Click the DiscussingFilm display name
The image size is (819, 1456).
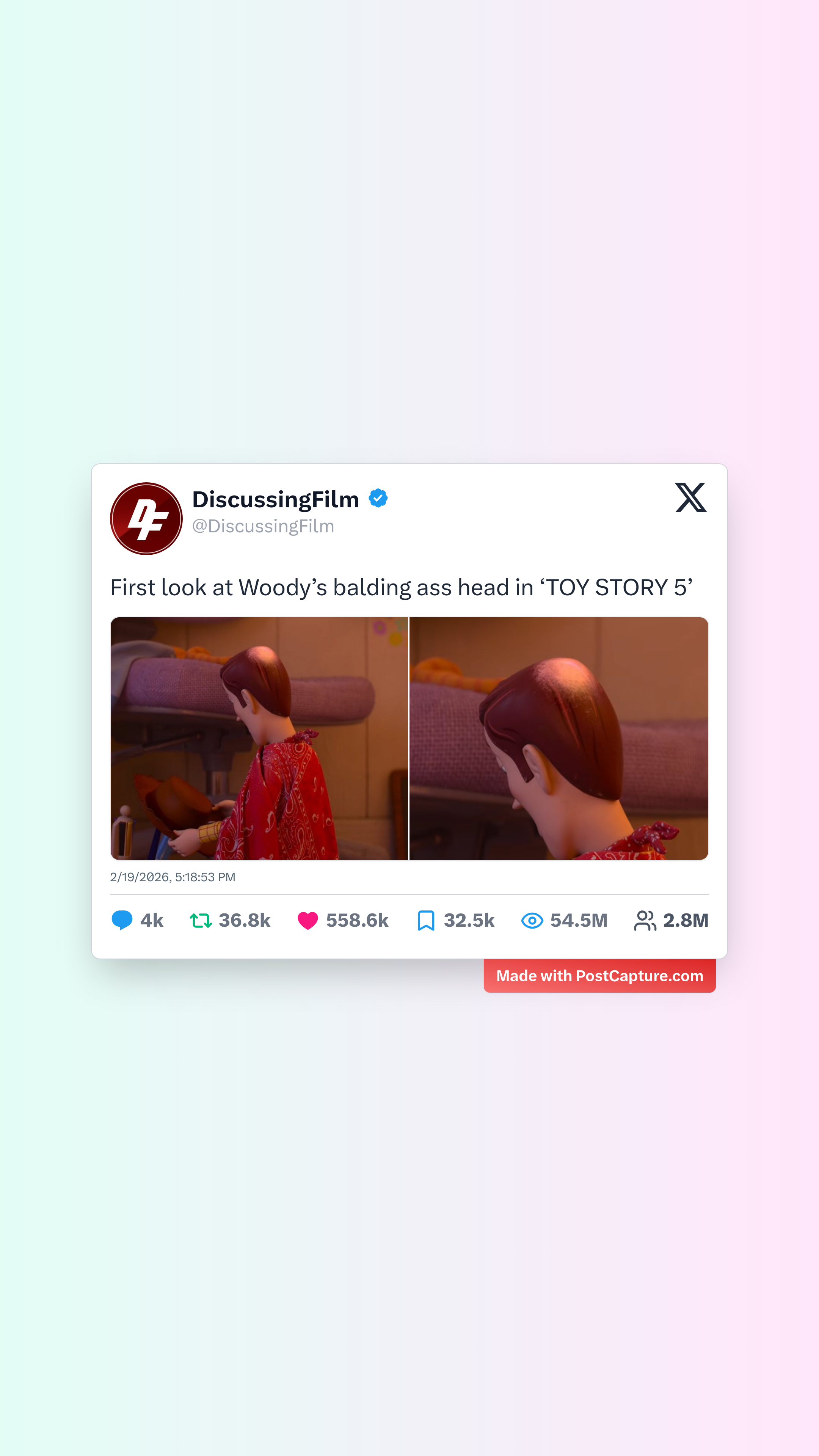[x=275, y=499]
